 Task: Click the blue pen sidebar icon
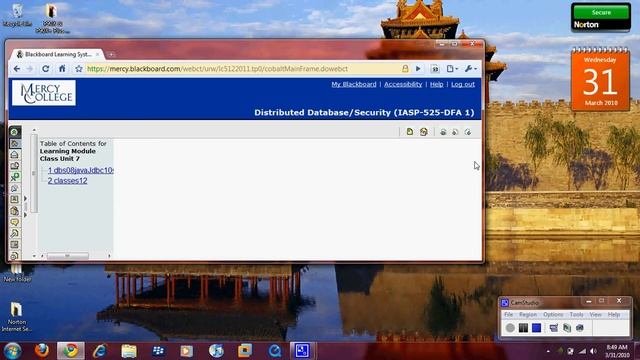click(14, 188)
